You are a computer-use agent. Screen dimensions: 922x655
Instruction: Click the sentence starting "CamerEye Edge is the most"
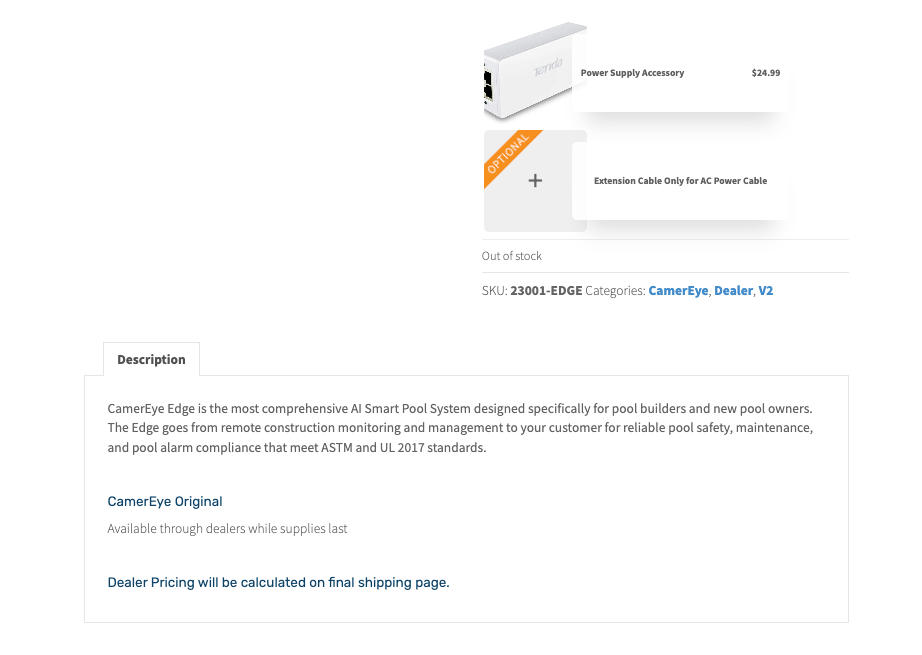pos(460,408)
